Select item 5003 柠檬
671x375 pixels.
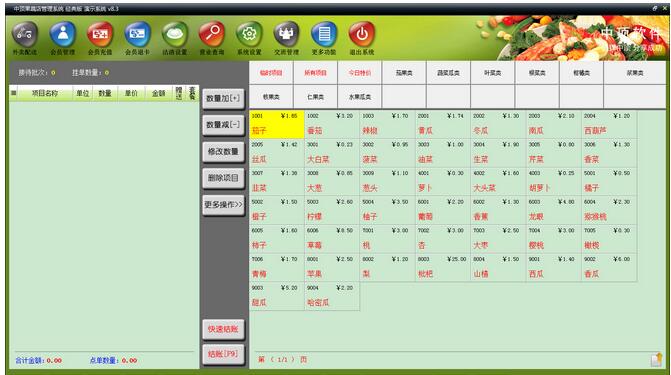pyautogui.click(x=332, y=210)
